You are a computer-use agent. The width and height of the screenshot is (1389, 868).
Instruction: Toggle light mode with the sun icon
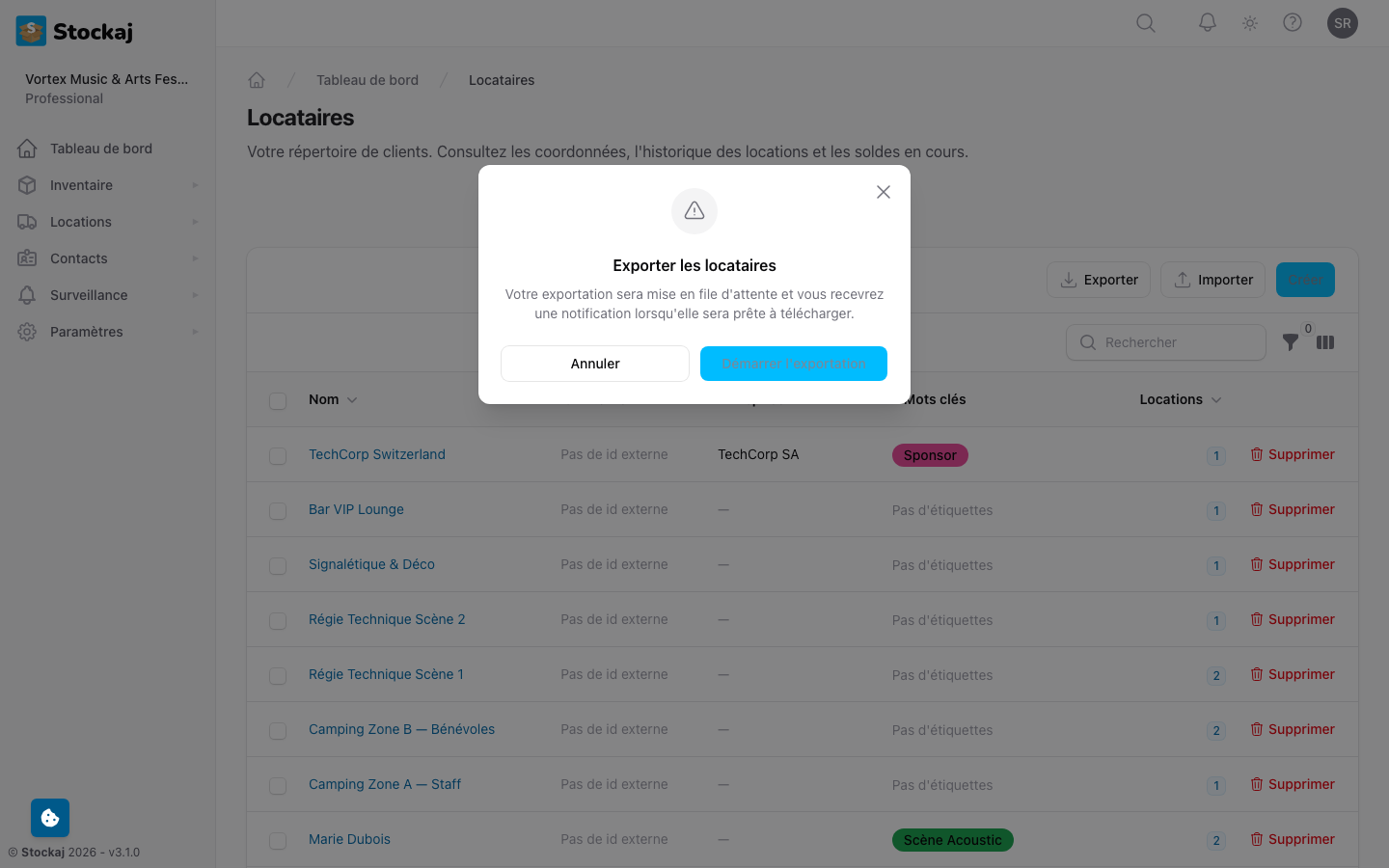point(1249,22)
